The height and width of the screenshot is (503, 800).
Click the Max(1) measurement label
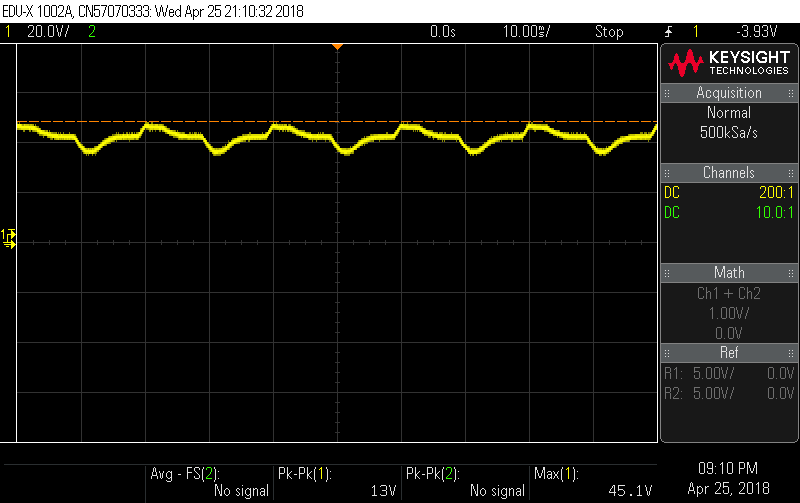pyautogui.click(x=556, y=474)
